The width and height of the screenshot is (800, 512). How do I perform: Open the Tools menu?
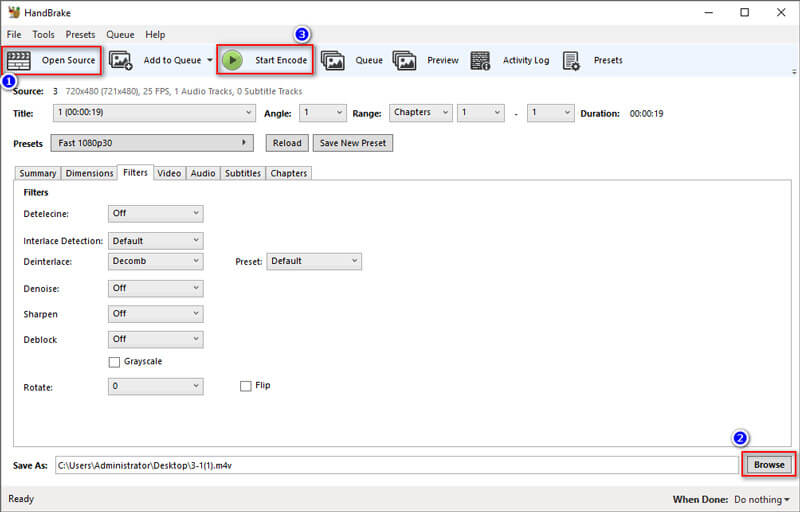point(43,34)
